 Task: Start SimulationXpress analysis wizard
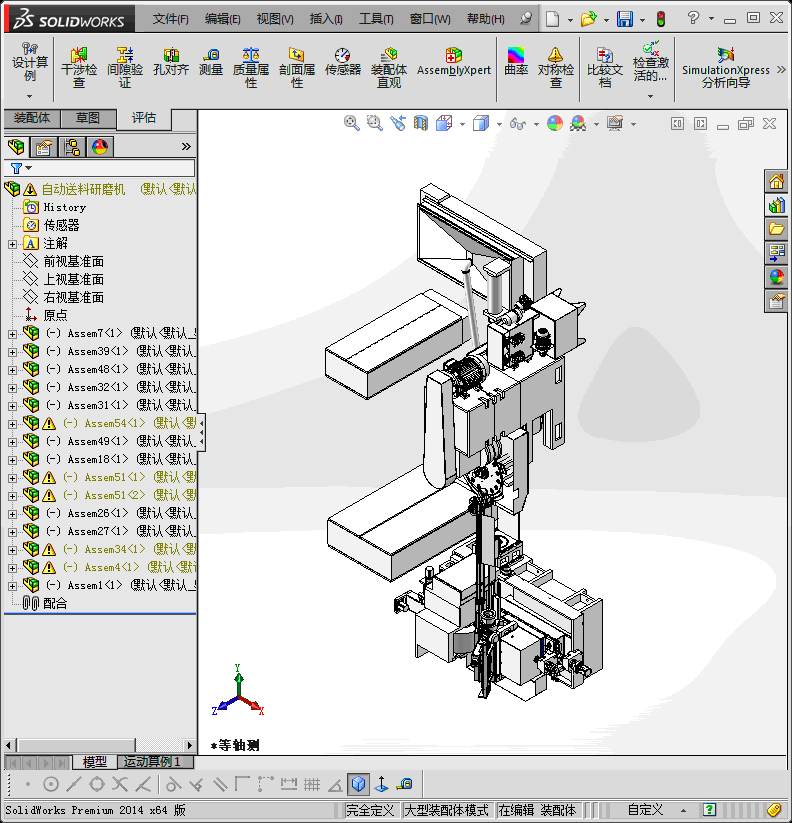point(726,68)
